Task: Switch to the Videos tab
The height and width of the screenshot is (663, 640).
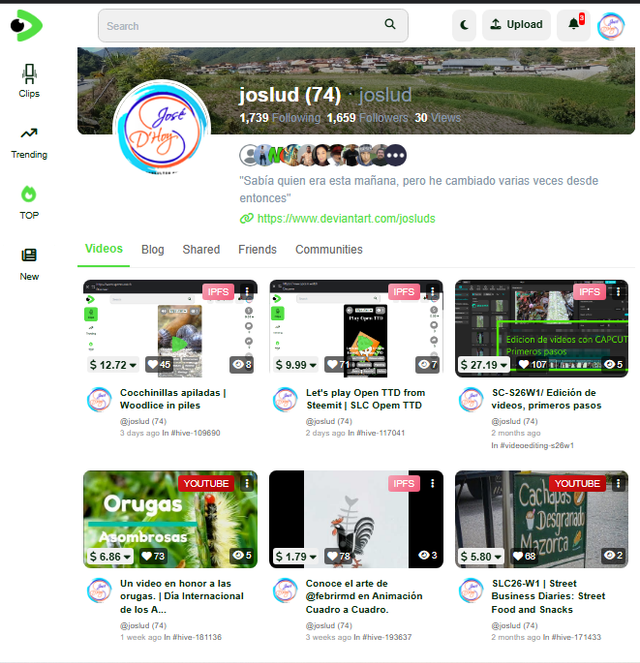Action: click(x=104, y=249)
